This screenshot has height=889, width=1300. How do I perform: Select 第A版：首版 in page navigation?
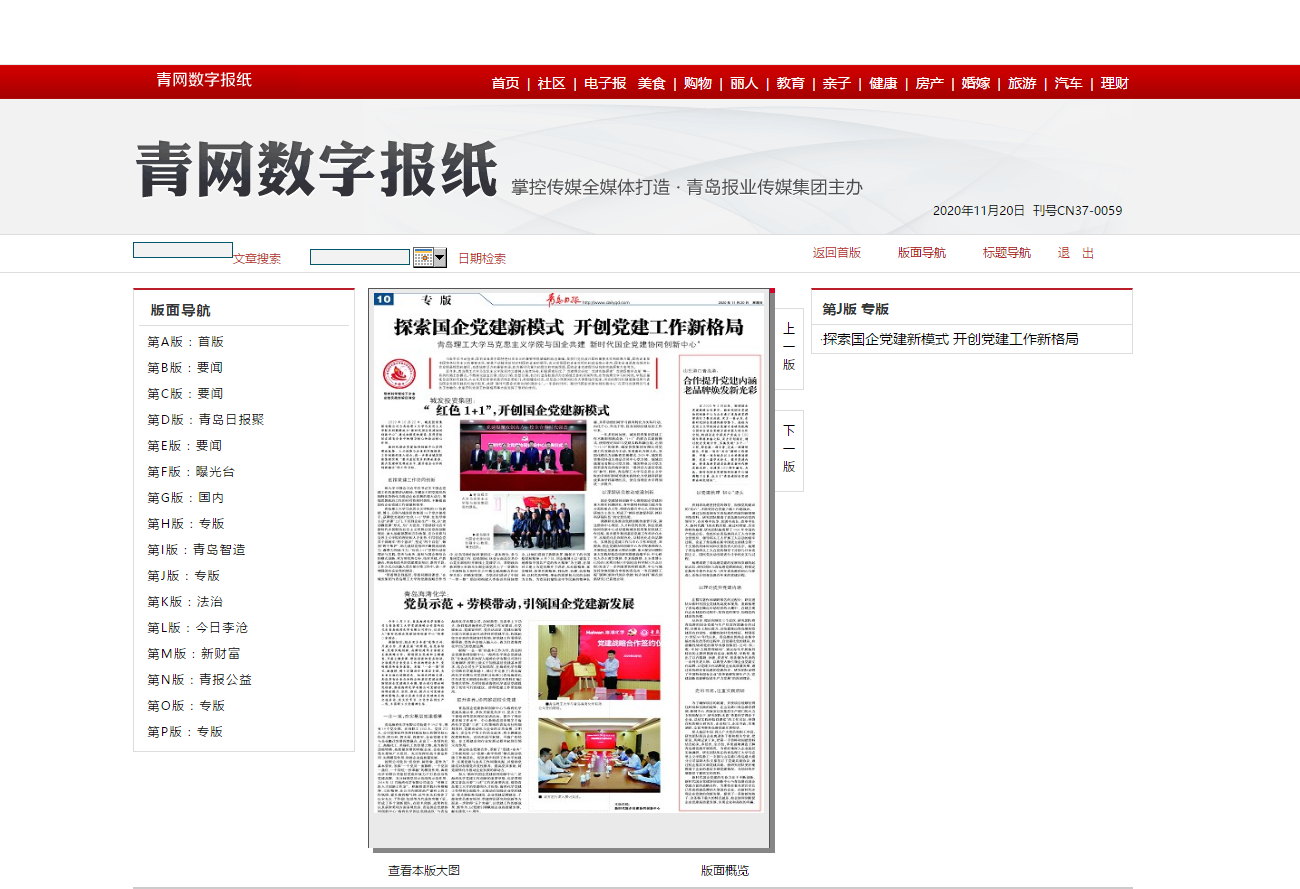186,342
